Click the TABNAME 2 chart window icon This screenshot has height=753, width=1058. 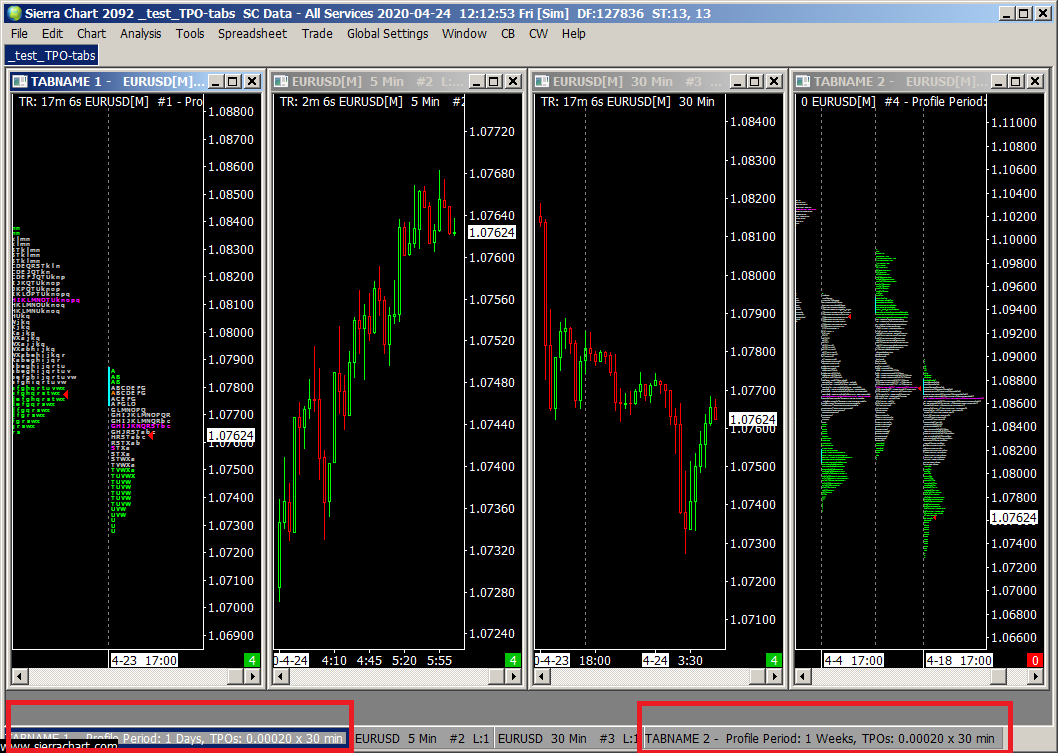pyautogui.click(x=803, y=82)
